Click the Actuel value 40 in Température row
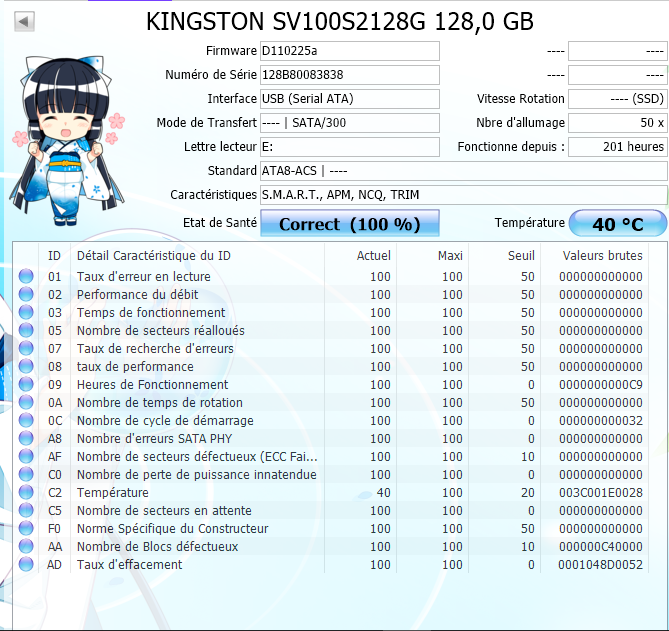Image resolution: width=669 pixels, height=631 pixels. [x=383, y=492]
